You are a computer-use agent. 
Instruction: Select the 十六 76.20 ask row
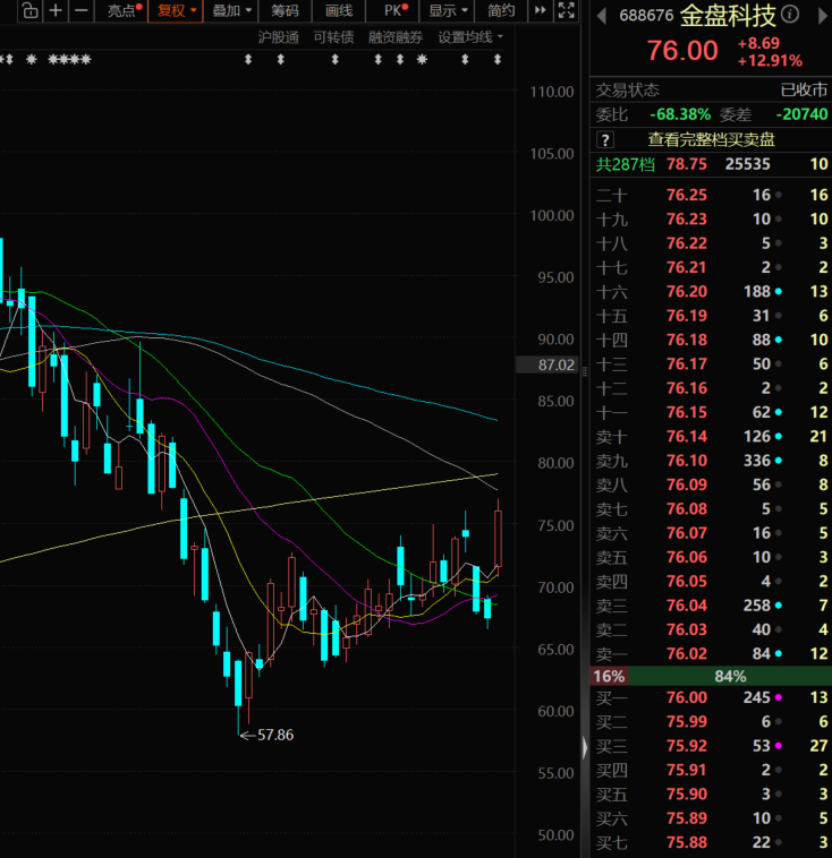point(710,292)
